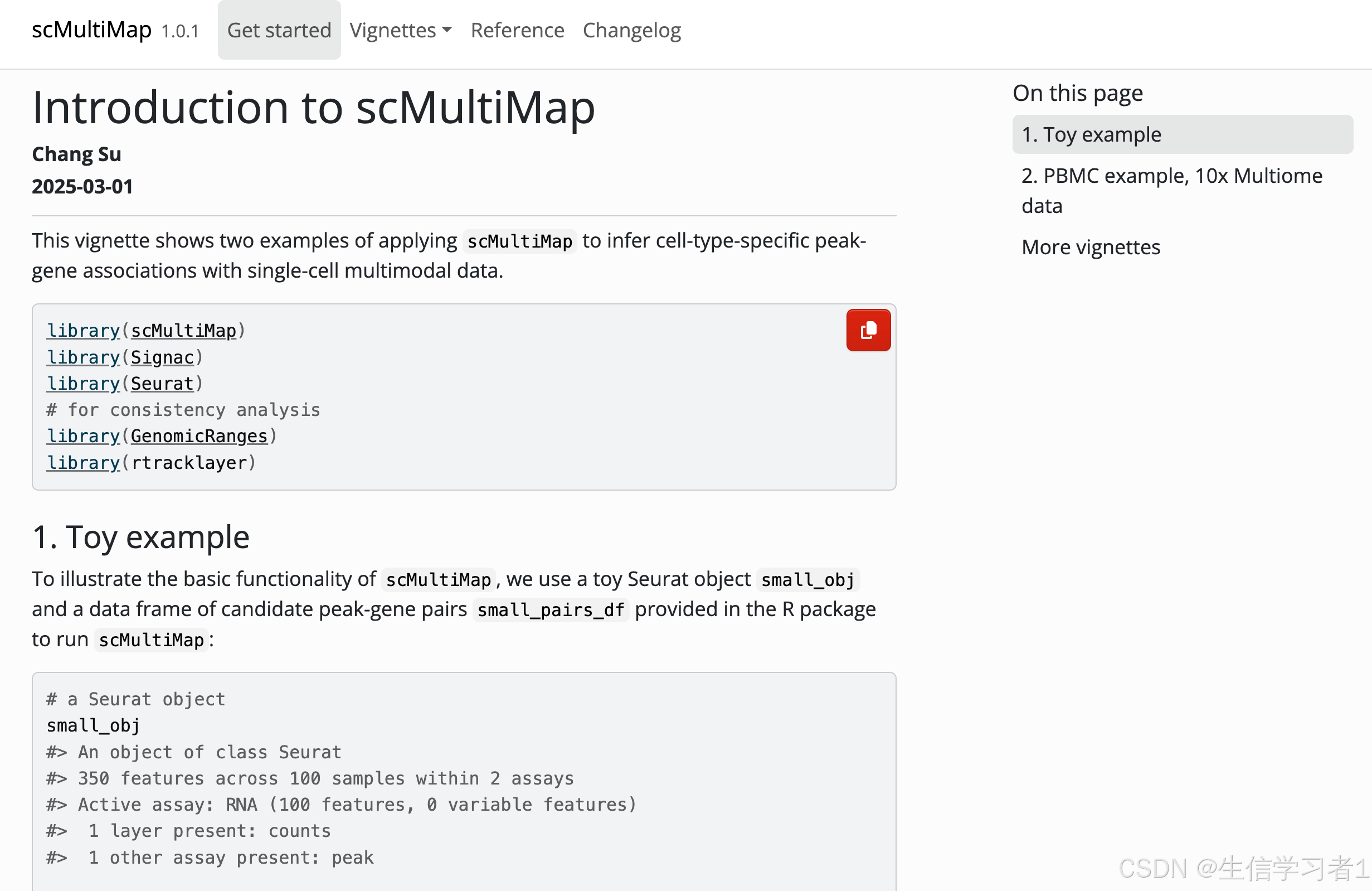This screenshot has width=1372, height=891.
Task: Go to the Reference page
Action: point(517,30)
